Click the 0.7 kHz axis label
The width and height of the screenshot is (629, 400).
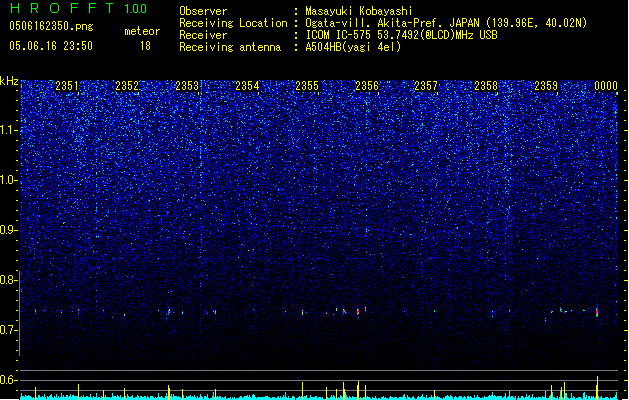pyautogui.click(x=8, y=330)
